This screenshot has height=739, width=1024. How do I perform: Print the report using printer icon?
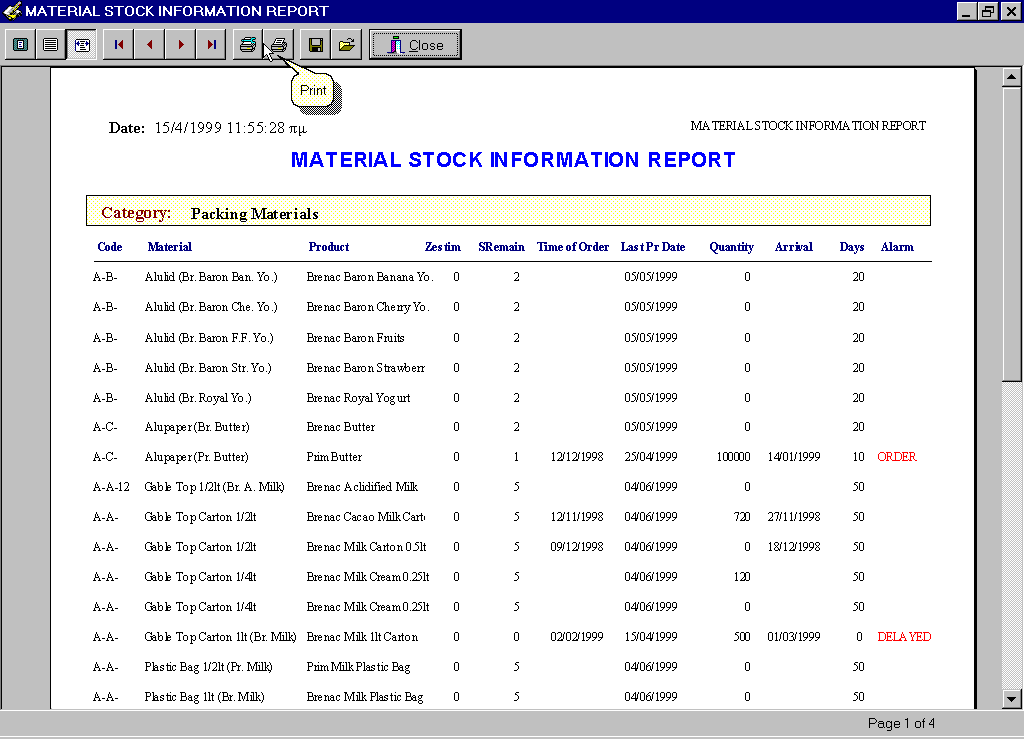coord(279,45)
